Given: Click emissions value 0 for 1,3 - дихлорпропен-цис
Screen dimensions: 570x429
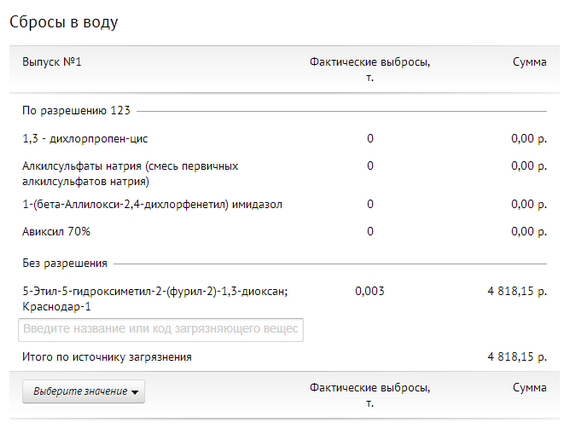Looking at the screenshot, I should (x=370, y=139).
